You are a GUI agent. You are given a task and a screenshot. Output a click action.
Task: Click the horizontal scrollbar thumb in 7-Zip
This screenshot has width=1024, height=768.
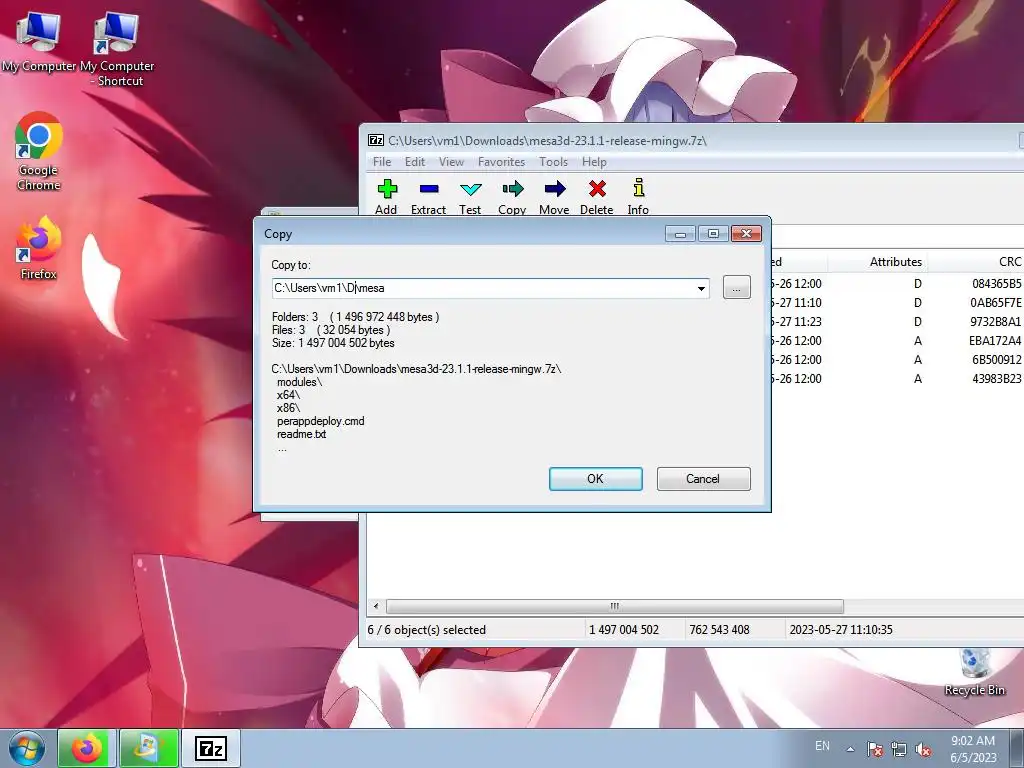coord(615,606)
